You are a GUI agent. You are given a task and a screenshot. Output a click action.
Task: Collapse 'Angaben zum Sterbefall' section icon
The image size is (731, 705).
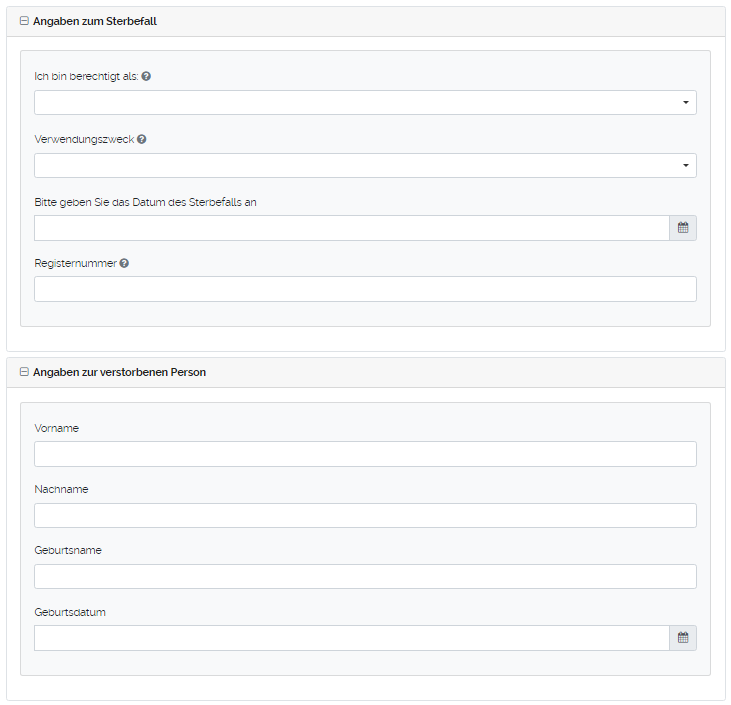[x=24, y=21]
